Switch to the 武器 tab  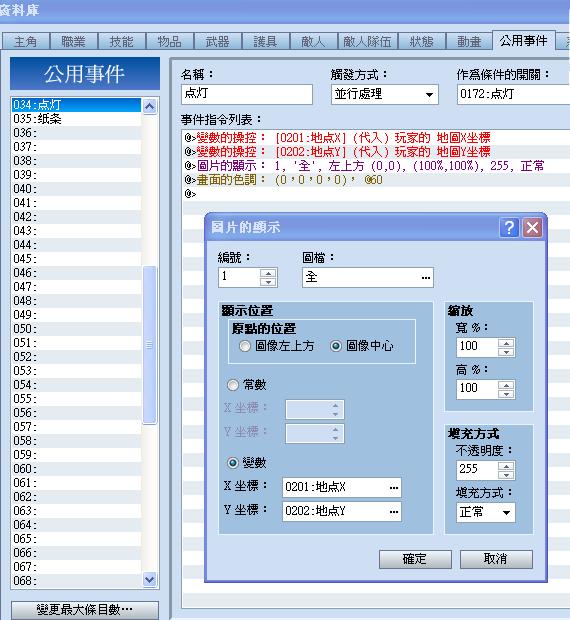coord(218,41)
